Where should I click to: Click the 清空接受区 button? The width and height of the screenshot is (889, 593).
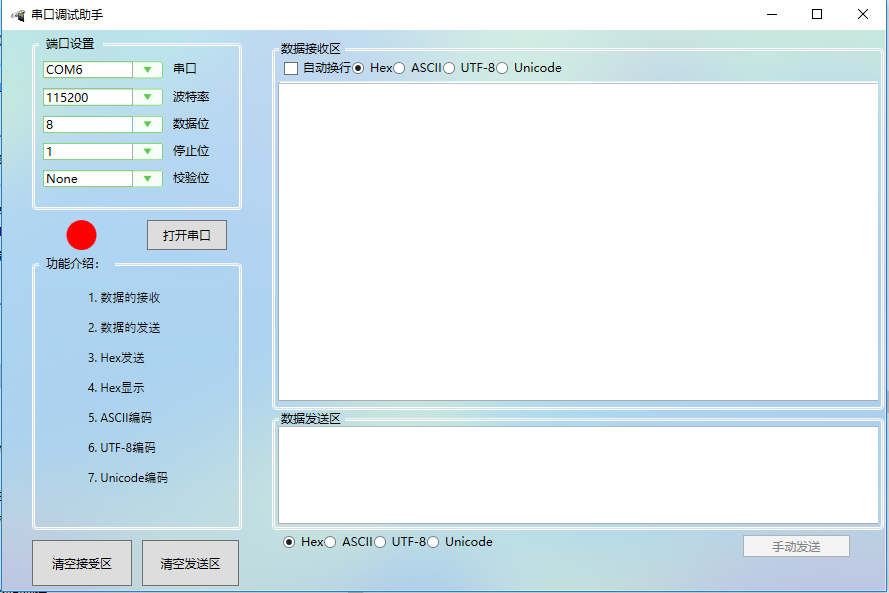pos(82,563)
